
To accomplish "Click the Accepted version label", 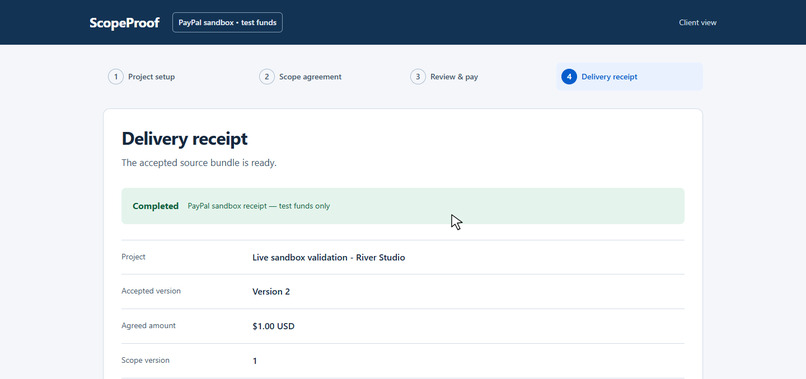I will pyautogui.click(x=151, y=291).
